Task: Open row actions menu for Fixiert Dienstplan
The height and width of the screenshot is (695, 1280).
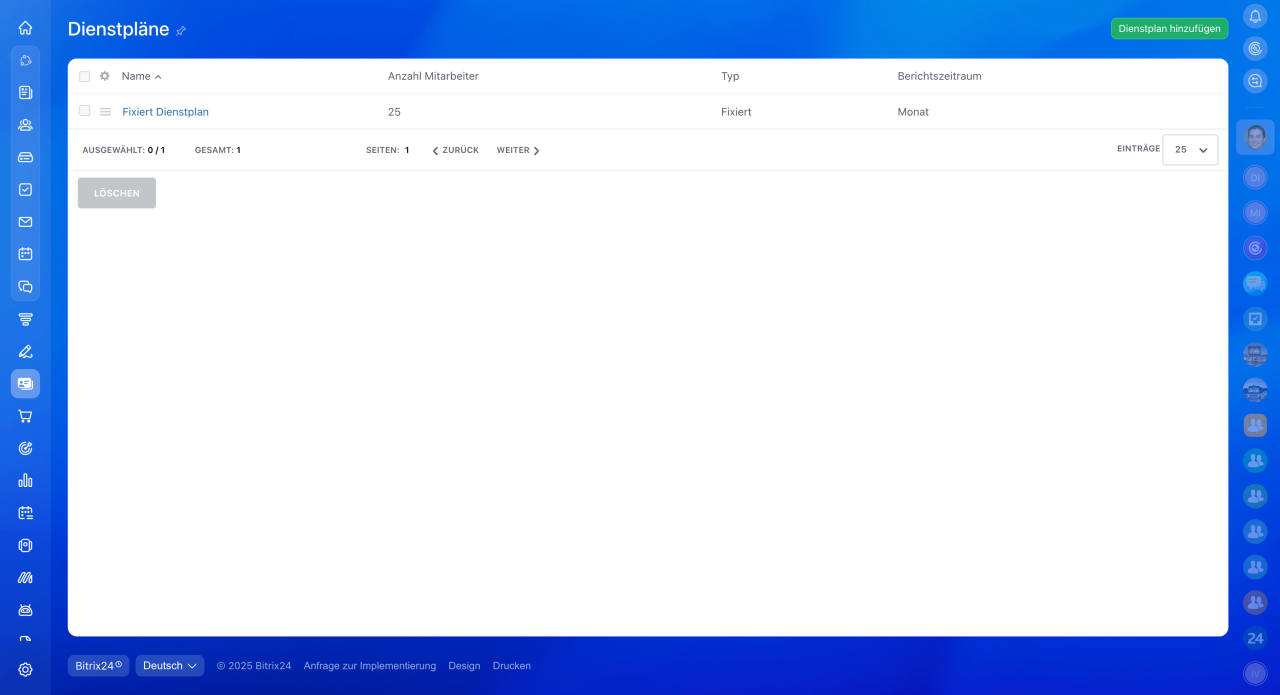Action: tap(105, 112)
